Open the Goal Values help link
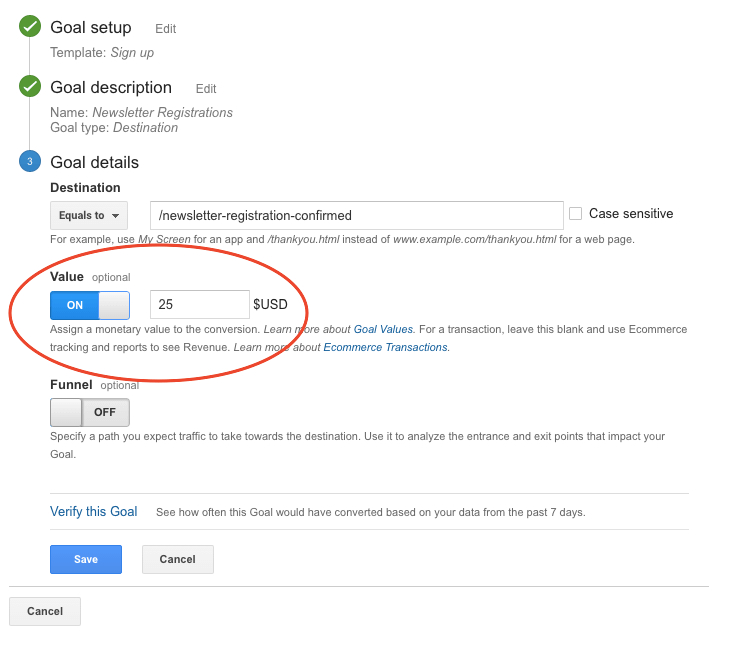Viewport: 744px width, 645px height. [383, 329]
